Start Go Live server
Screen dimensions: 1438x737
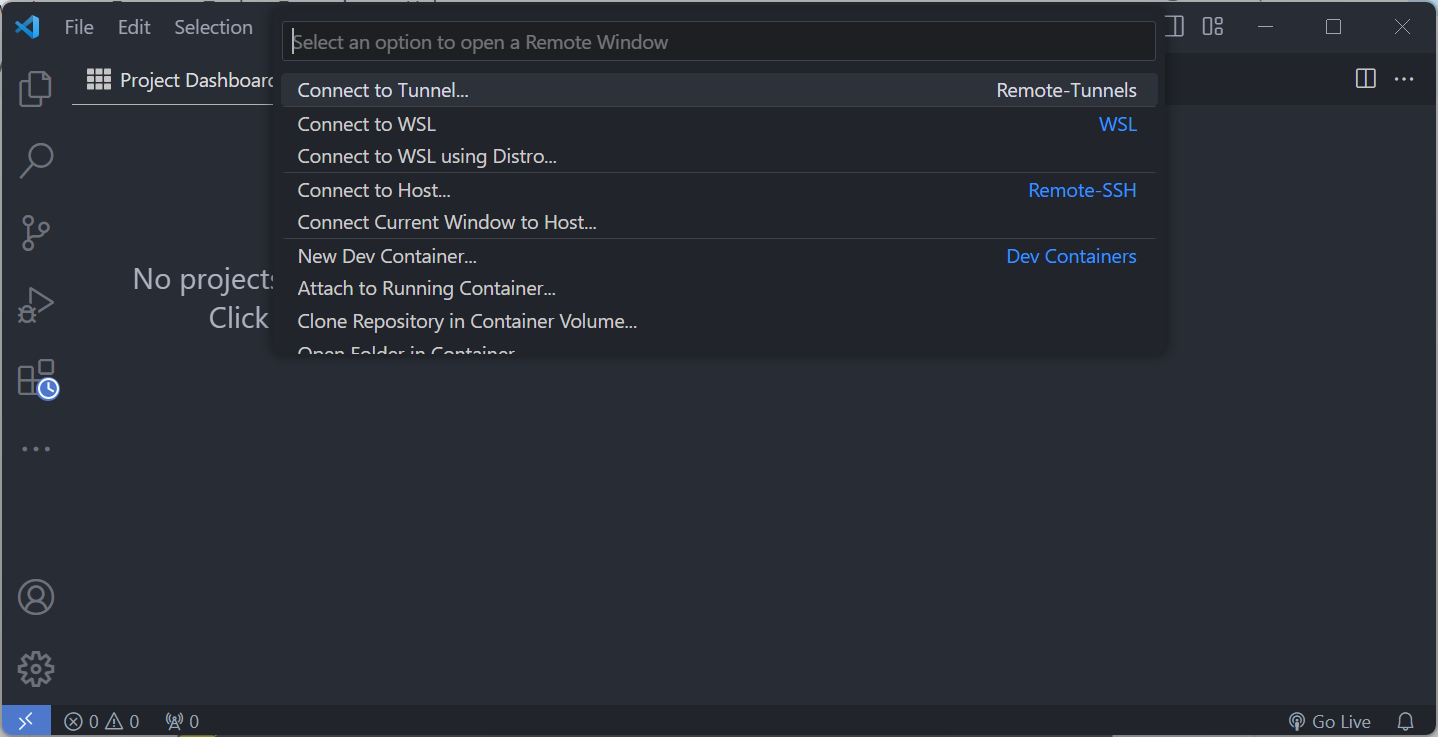pyautogui.click(x=1329, y=721)
